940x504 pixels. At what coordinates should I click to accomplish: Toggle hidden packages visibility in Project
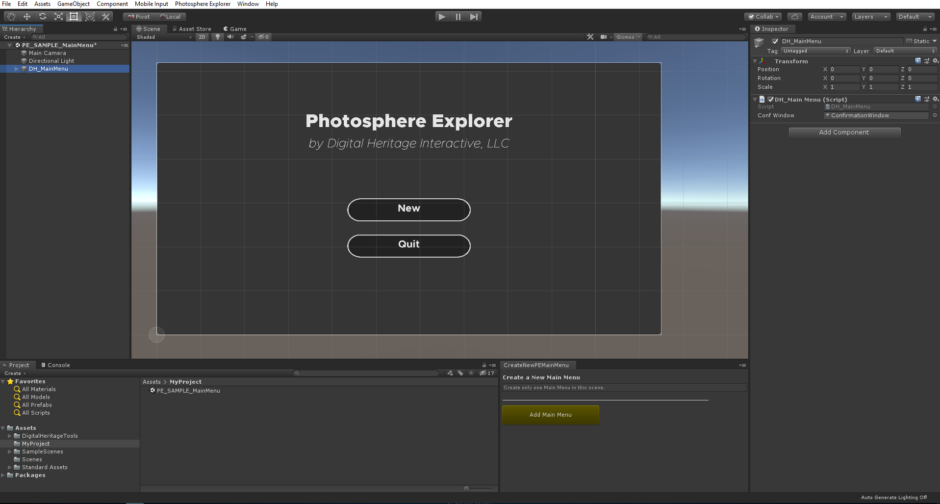[x=487, y=373]
